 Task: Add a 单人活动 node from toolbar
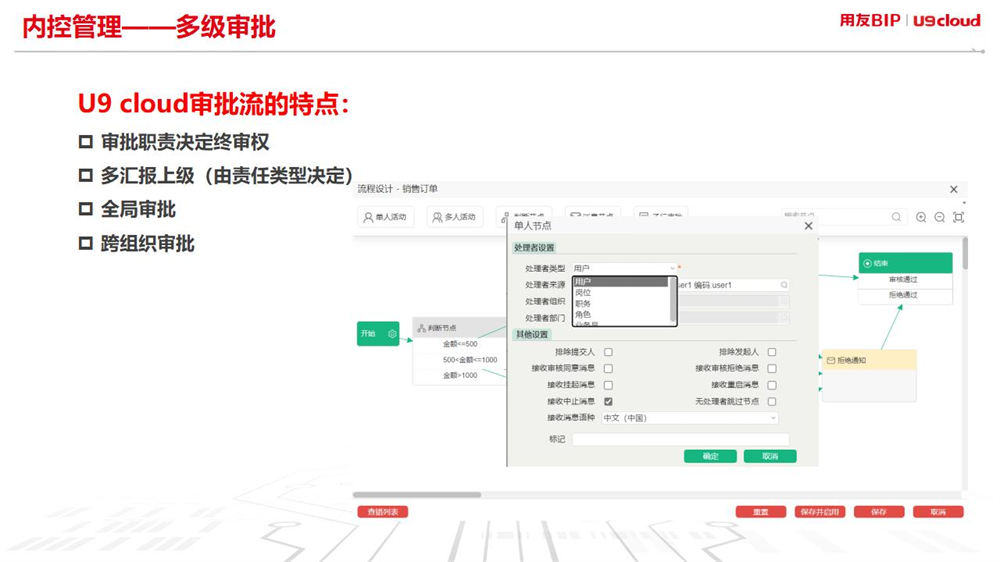385,218
